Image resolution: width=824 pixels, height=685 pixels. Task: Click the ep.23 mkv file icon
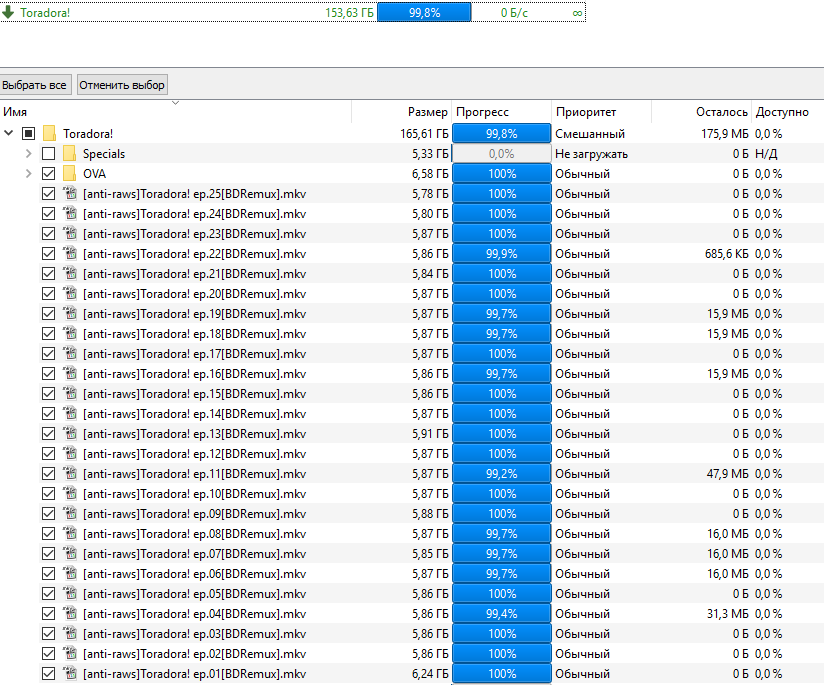tap(70, 233)
